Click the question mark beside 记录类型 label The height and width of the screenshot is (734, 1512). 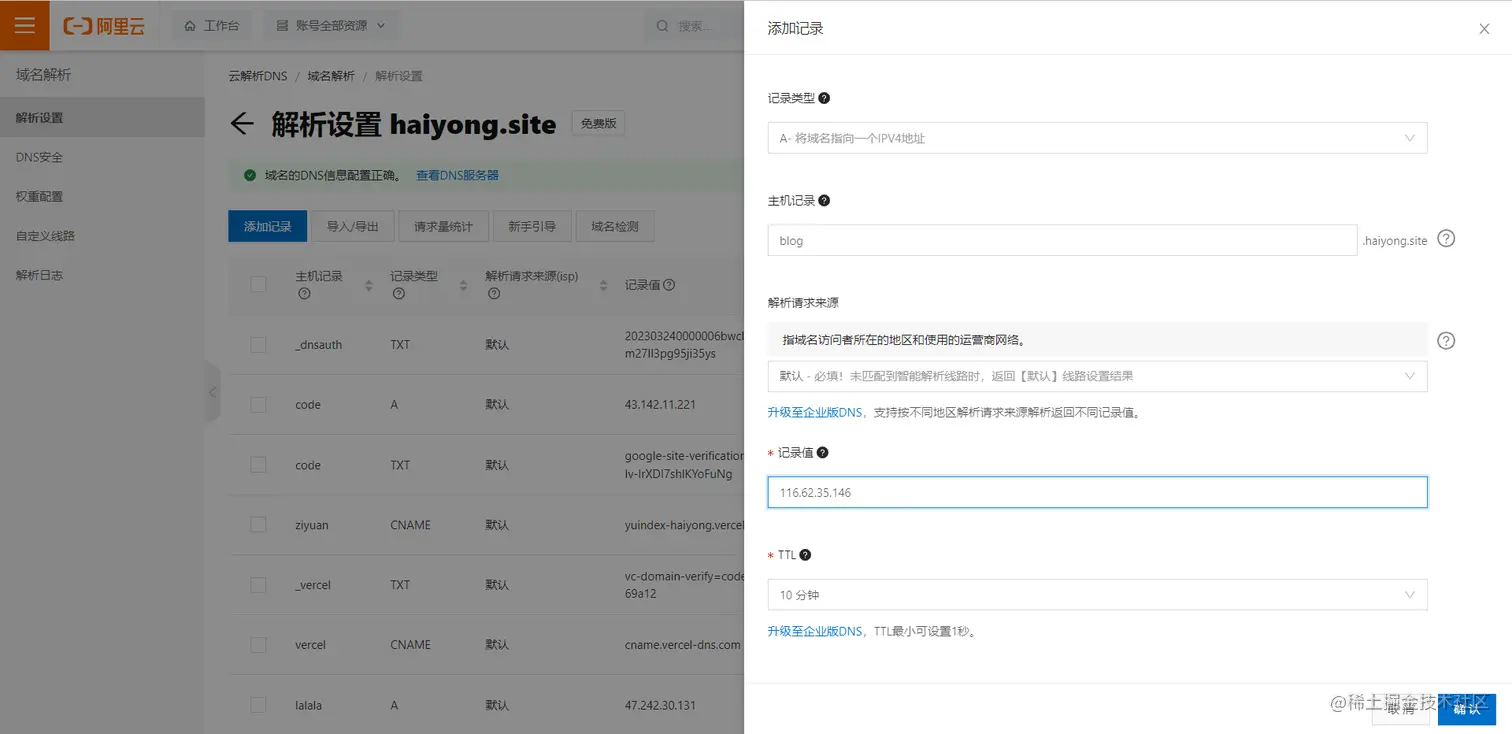click(x=822, y=97)
